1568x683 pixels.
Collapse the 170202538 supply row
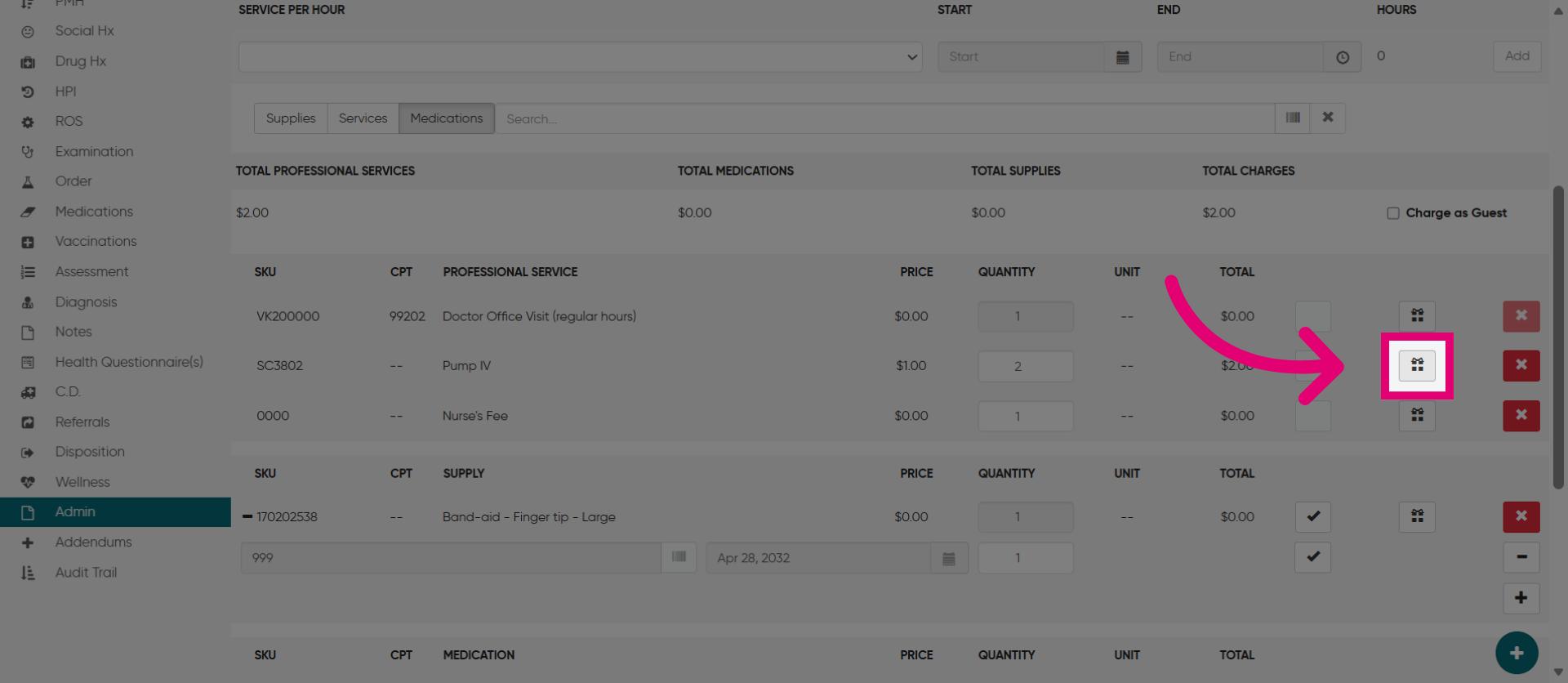[247, 516]
